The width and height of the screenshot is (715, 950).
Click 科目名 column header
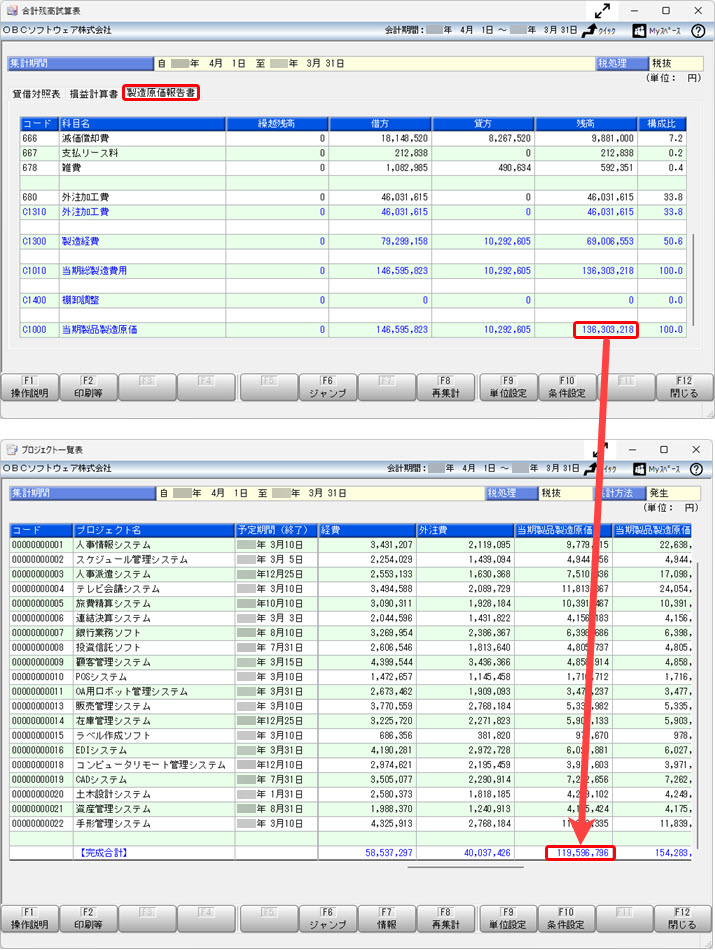pos(142,124)
